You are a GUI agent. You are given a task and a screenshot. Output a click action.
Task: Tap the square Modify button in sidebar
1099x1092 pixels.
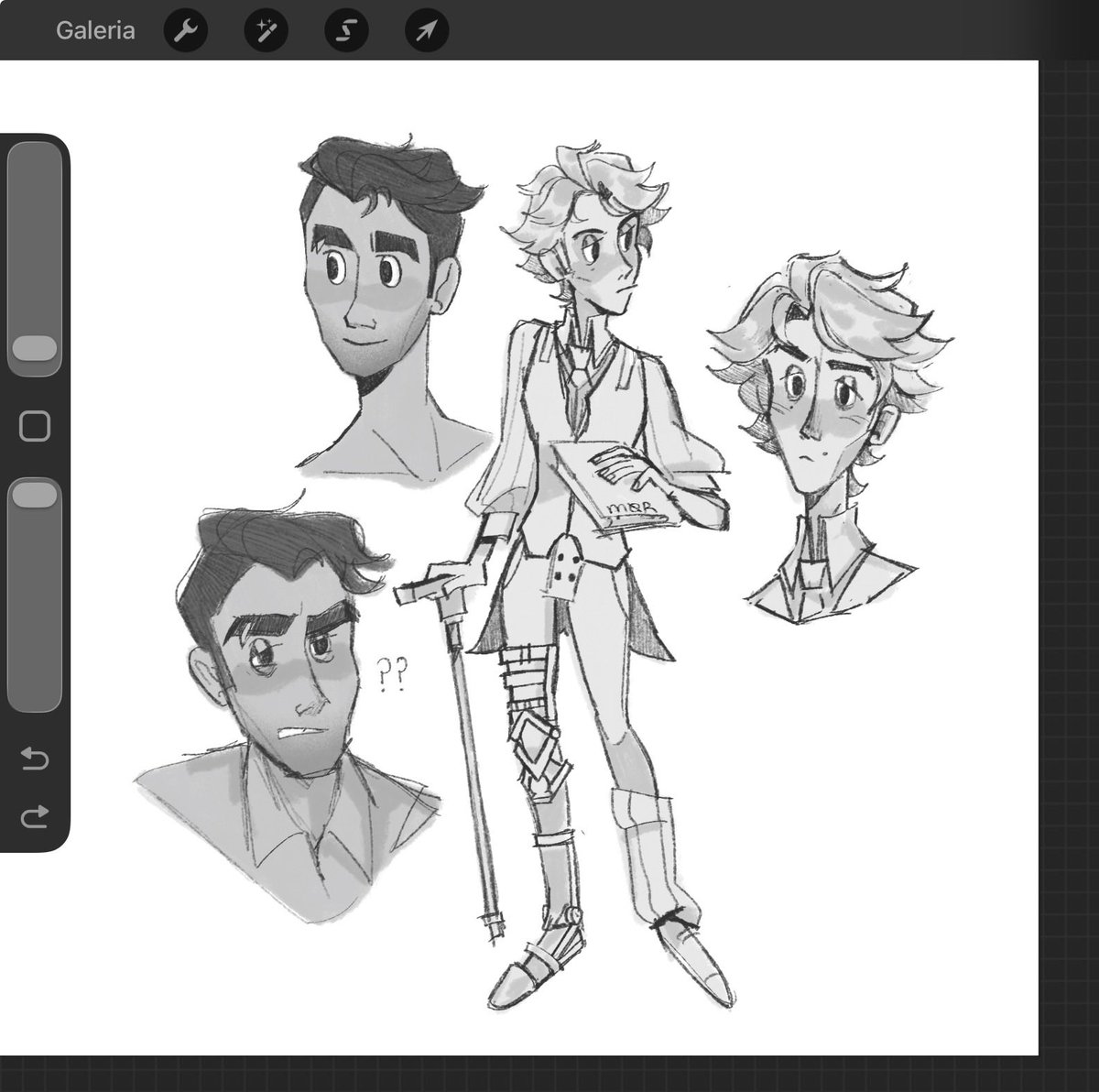35,426
